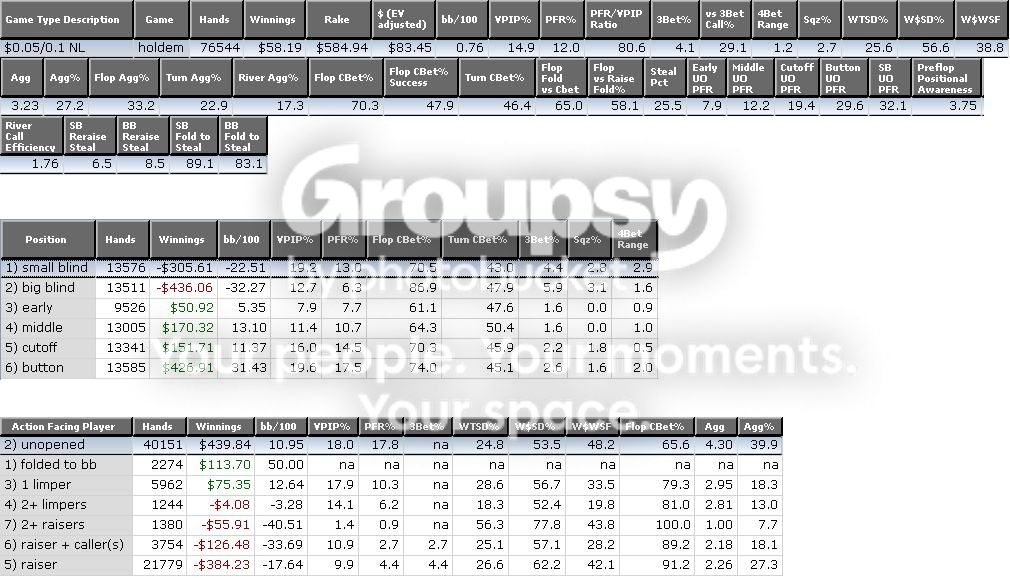Click the Turn Agg% column header

click(x=194, y=78)
